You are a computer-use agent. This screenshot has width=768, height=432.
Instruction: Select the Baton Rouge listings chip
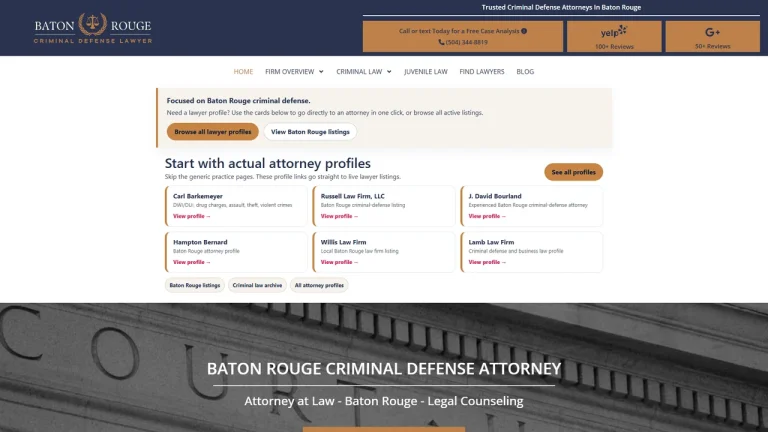pyautogui.click(x=194, y=285)
